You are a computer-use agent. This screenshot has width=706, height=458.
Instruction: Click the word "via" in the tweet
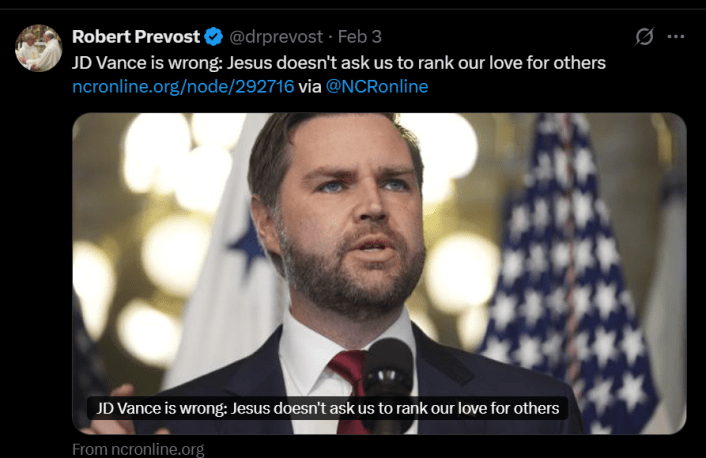click(309, 87)
